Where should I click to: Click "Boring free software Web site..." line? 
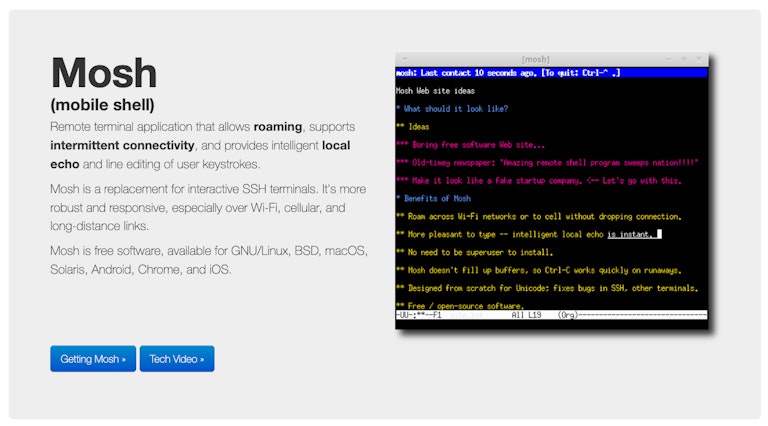pyautogui.click(x=470, y=145)
